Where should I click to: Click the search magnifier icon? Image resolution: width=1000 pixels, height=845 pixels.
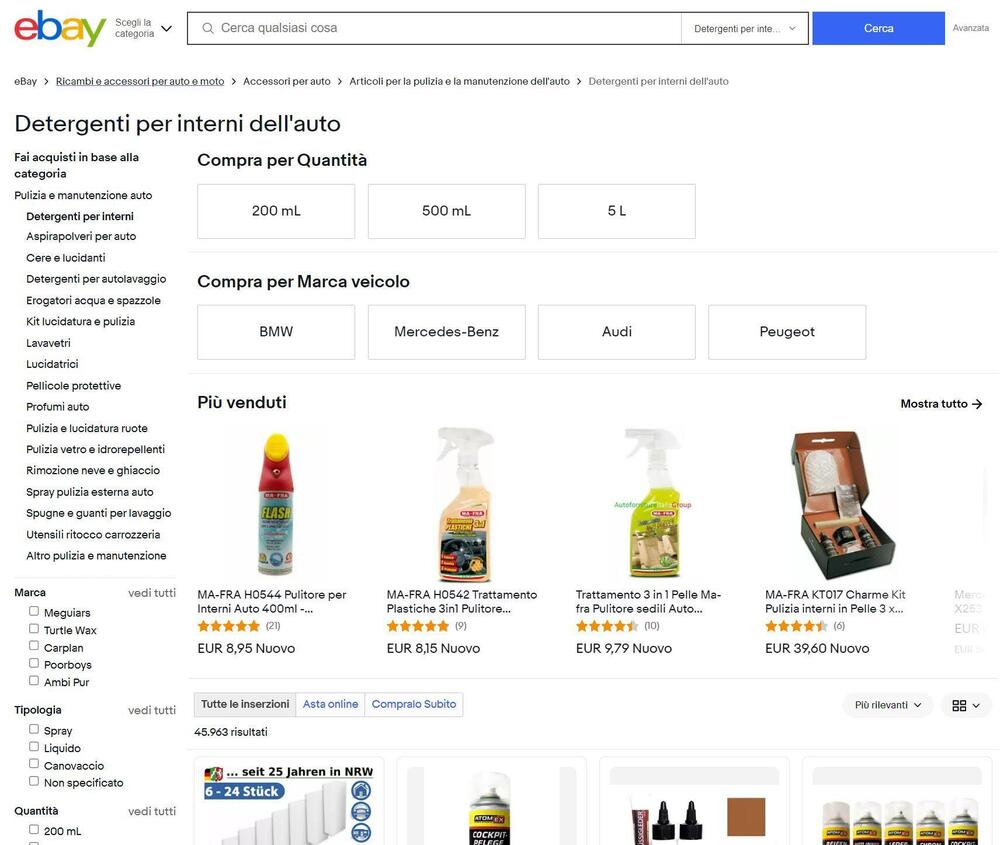pos(207,28)
